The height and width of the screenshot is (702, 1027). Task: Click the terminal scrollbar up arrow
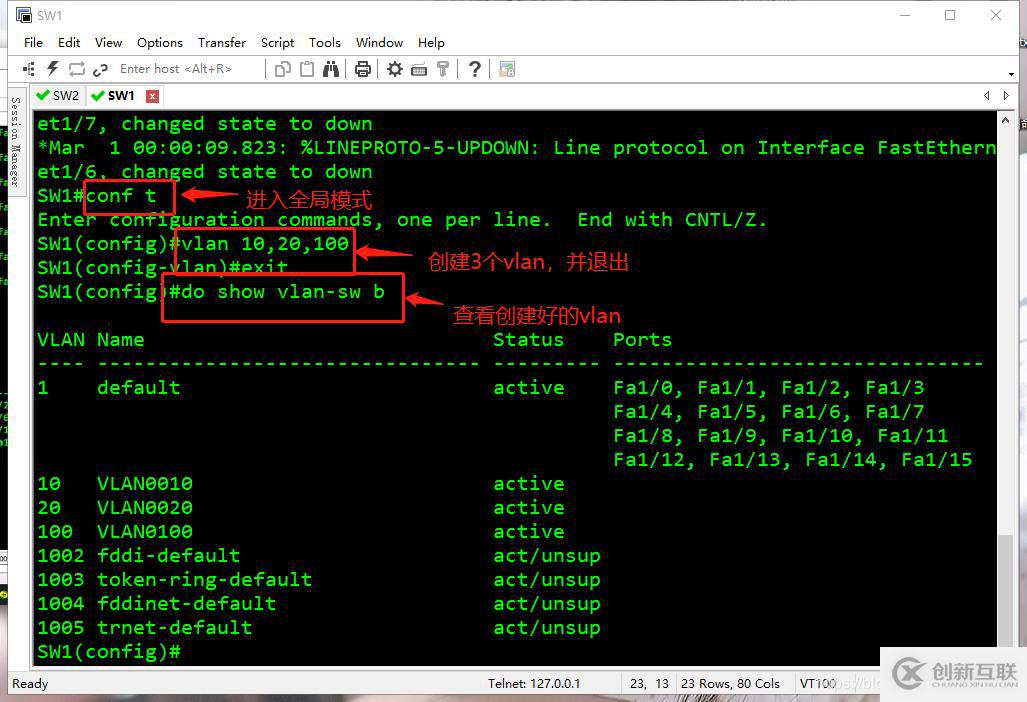pyautogui.click(x=1005, y=120)
